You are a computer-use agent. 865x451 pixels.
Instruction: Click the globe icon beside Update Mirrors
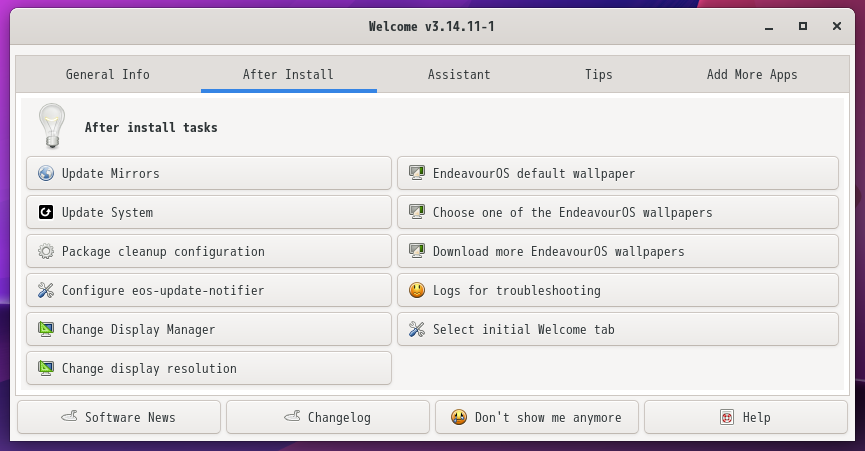(x=46, y=173)
